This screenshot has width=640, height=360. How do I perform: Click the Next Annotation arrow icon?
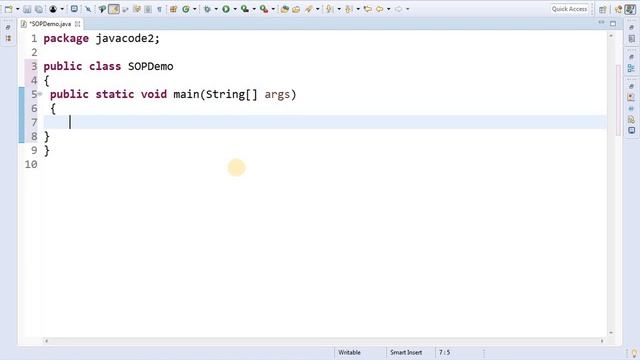coord(329,9)
